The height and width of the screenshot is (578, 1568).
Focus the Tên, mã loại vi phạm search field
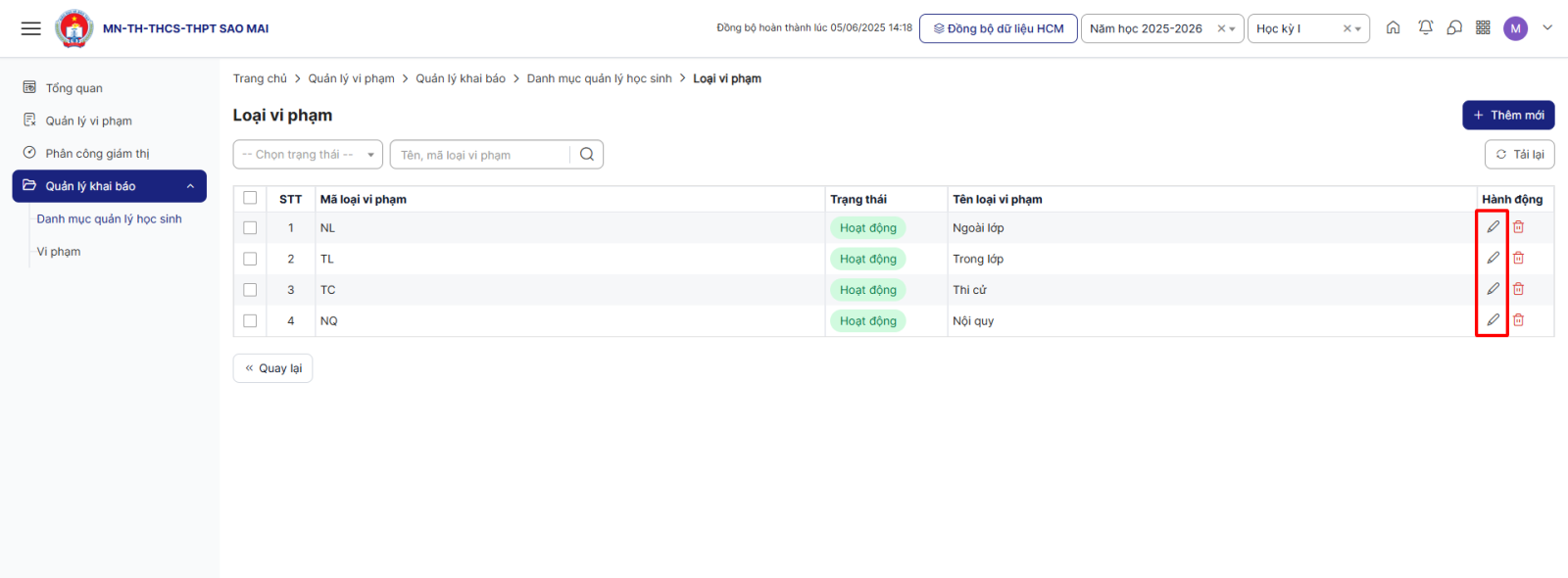[480, 155]
